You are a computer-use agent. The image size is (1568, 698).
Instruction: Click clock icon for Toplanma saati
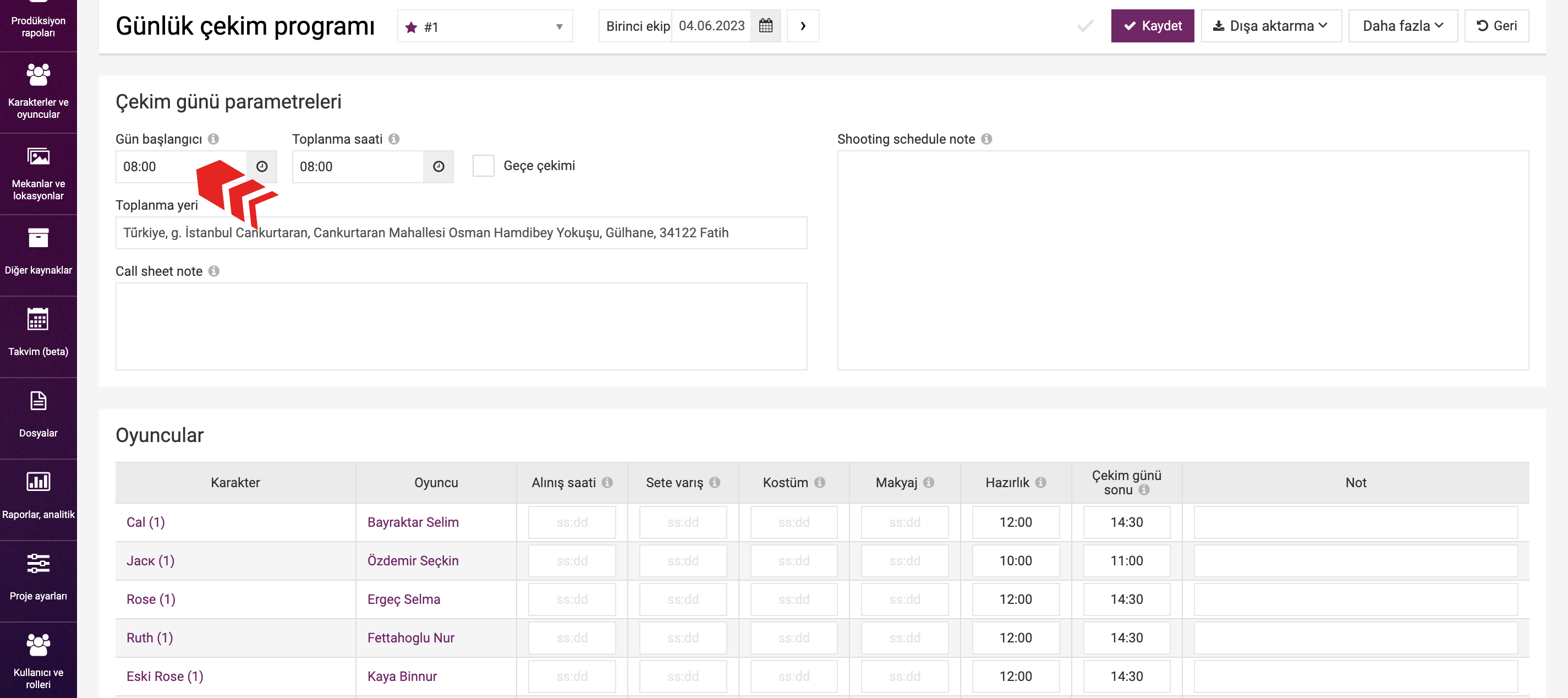pos(438,166)
